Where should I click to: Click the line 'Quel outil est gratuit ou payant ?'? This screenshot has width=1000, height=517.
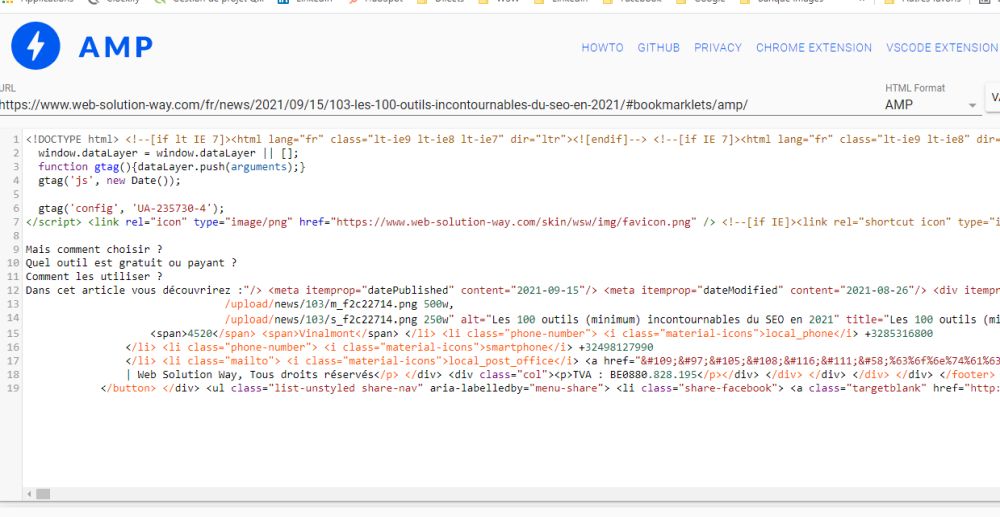pos(131,263)
